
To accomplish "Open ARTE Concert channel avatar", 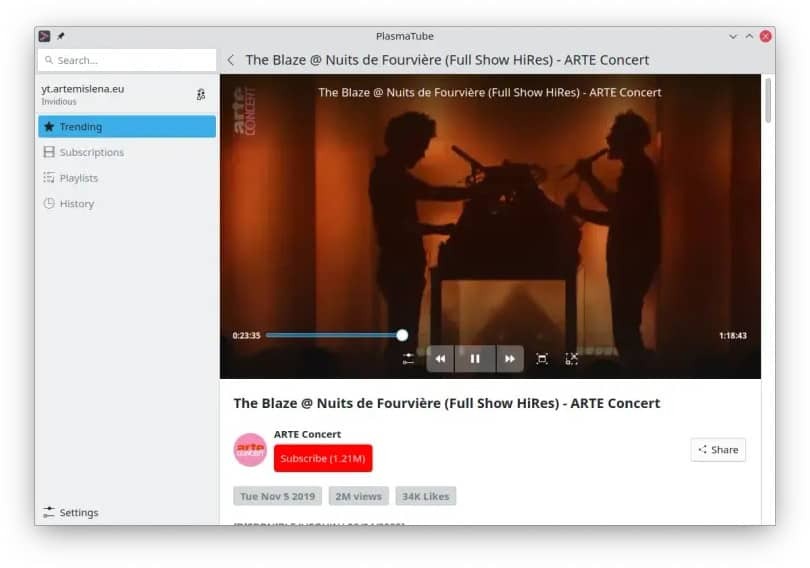I will point(251,450).
